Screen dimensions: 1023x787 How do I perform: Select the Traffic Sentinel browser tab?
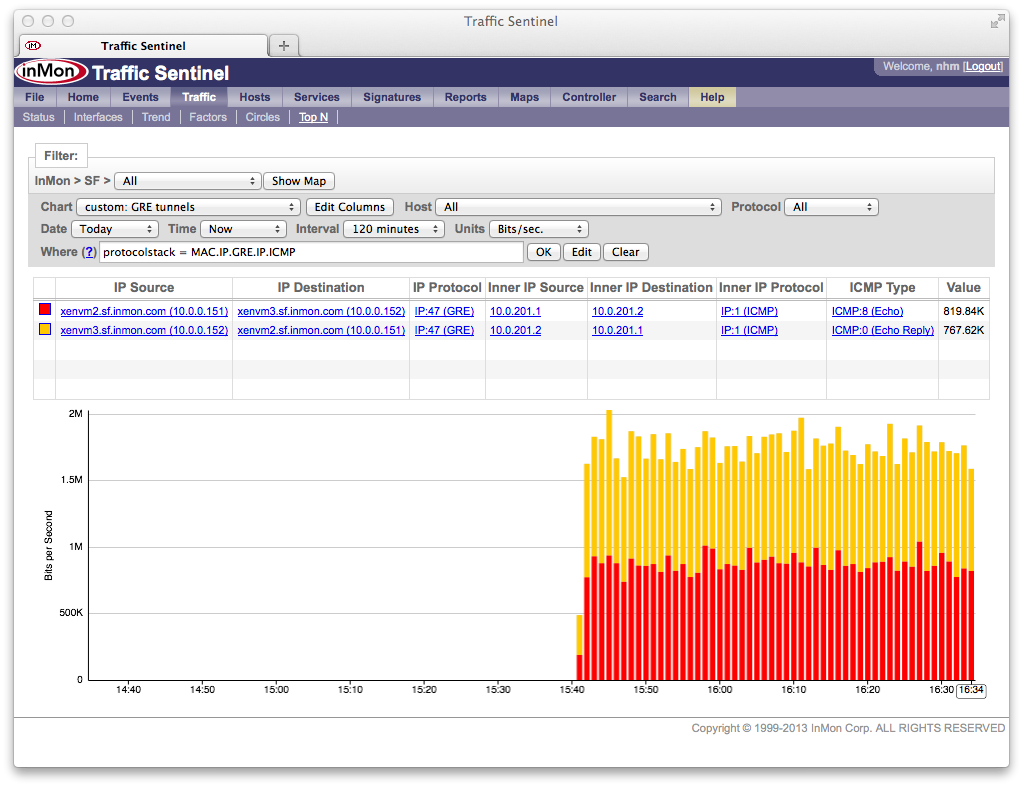144,46
